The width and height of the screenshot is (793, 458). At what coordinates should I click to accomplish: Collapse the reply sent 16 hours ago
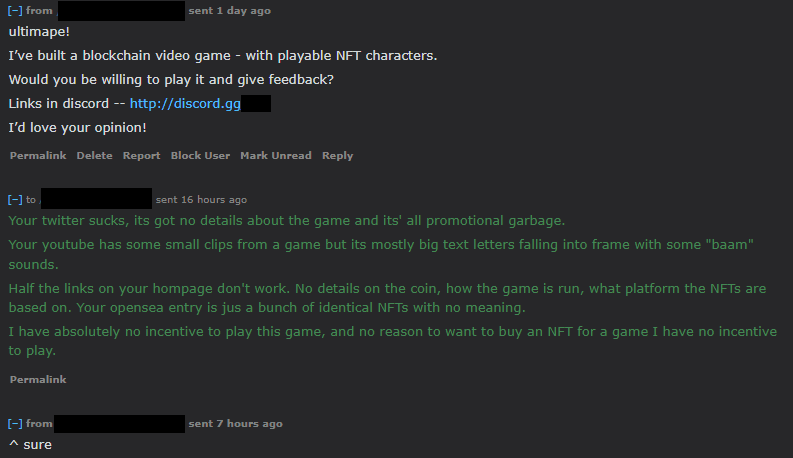[15, 200]
